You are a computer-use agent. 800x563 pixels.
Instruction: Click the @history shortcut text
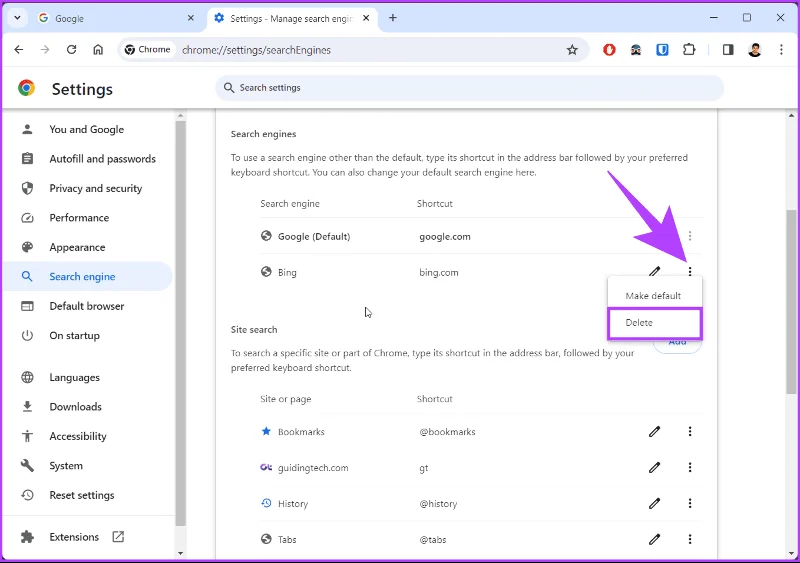tap(438, 504)
